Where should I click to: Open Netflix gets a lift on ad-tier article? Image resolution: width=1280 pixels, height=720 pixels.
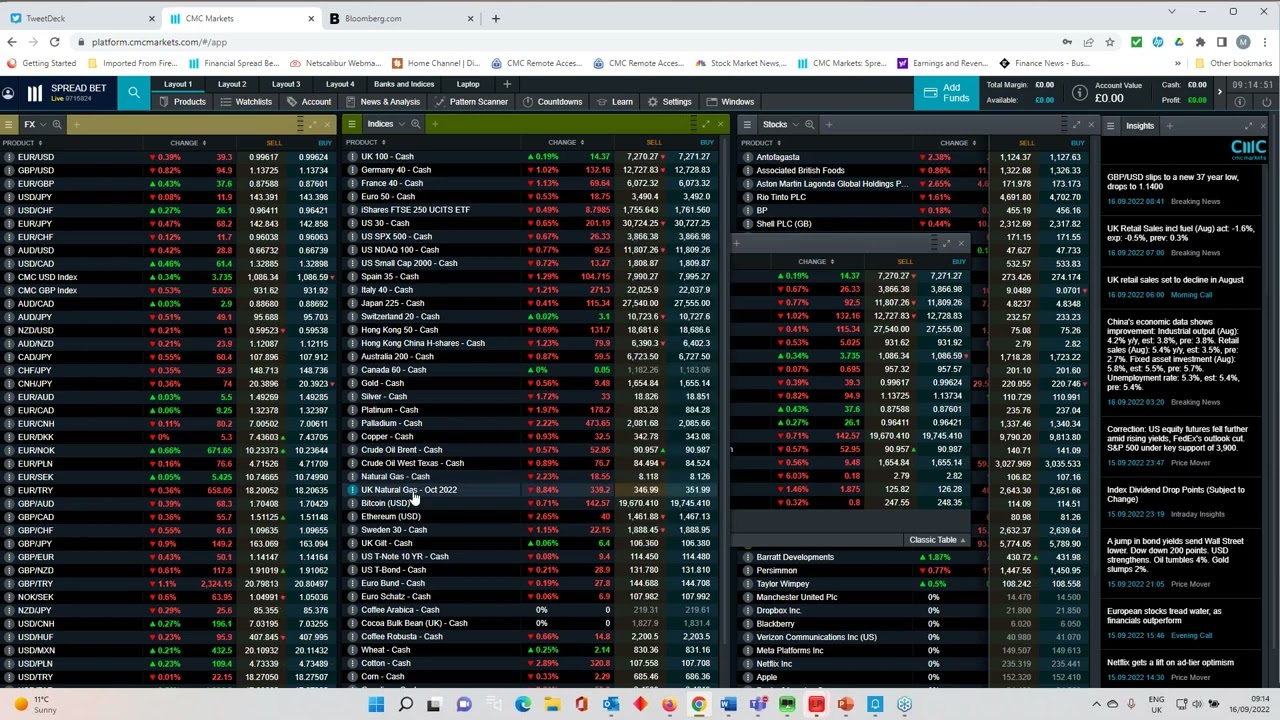[1170, 662]
